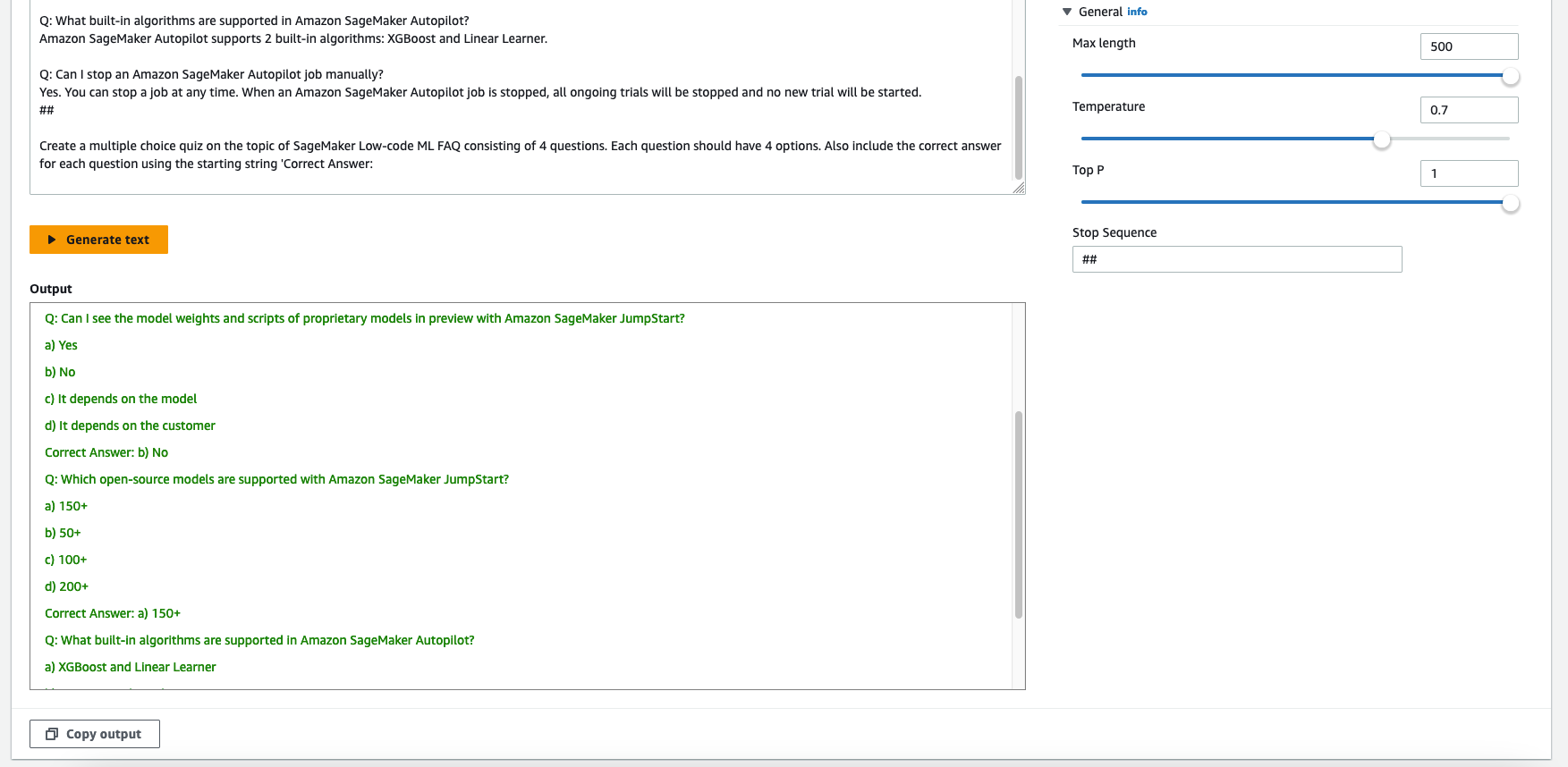The width and height of the screenshot is (1568, 767).
Task: Click the Output question about built-in algorithms
Action: coord(259,640)
